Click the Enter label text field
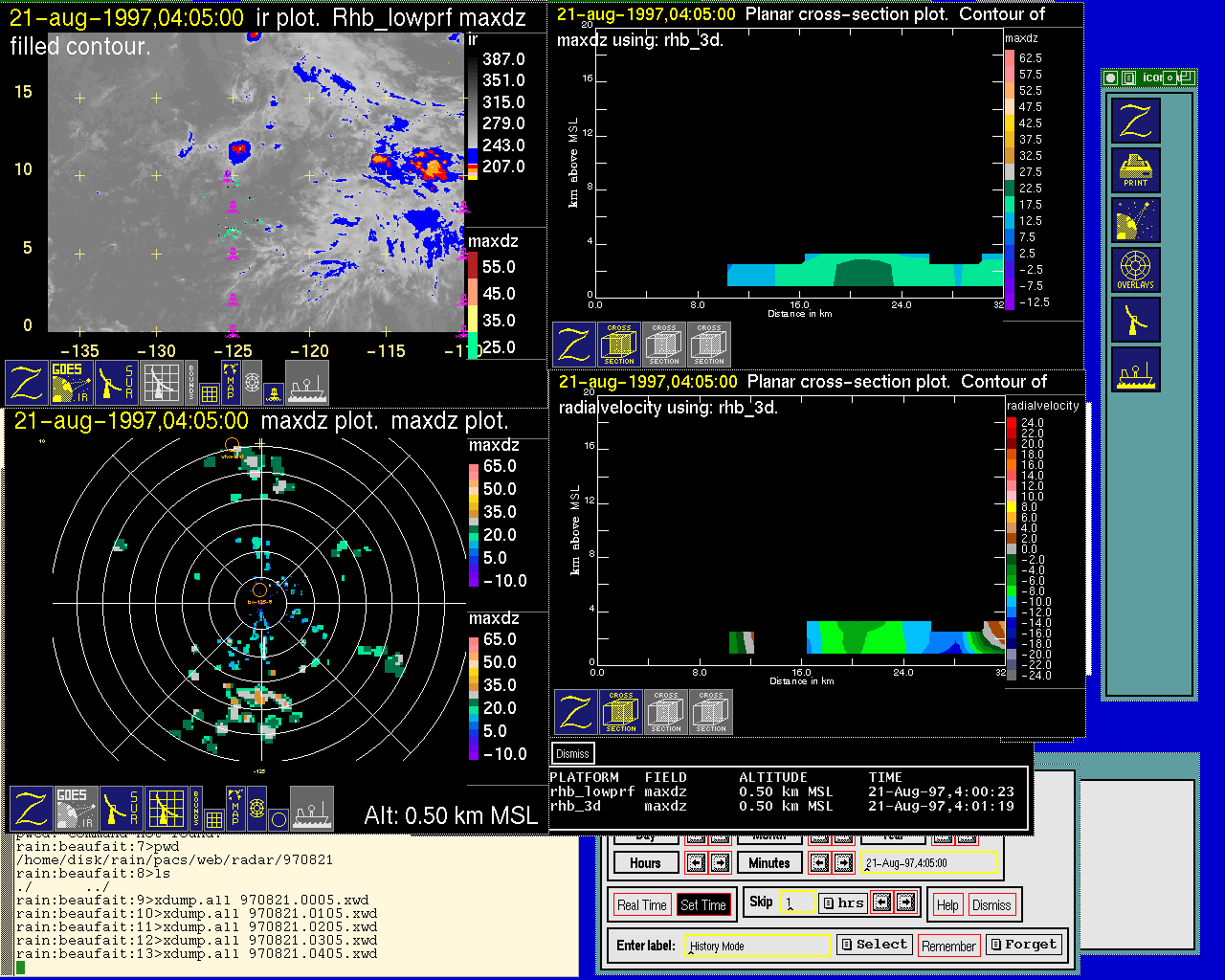The height and width of the screenshot is (980, 1225). tap(759, 946)
